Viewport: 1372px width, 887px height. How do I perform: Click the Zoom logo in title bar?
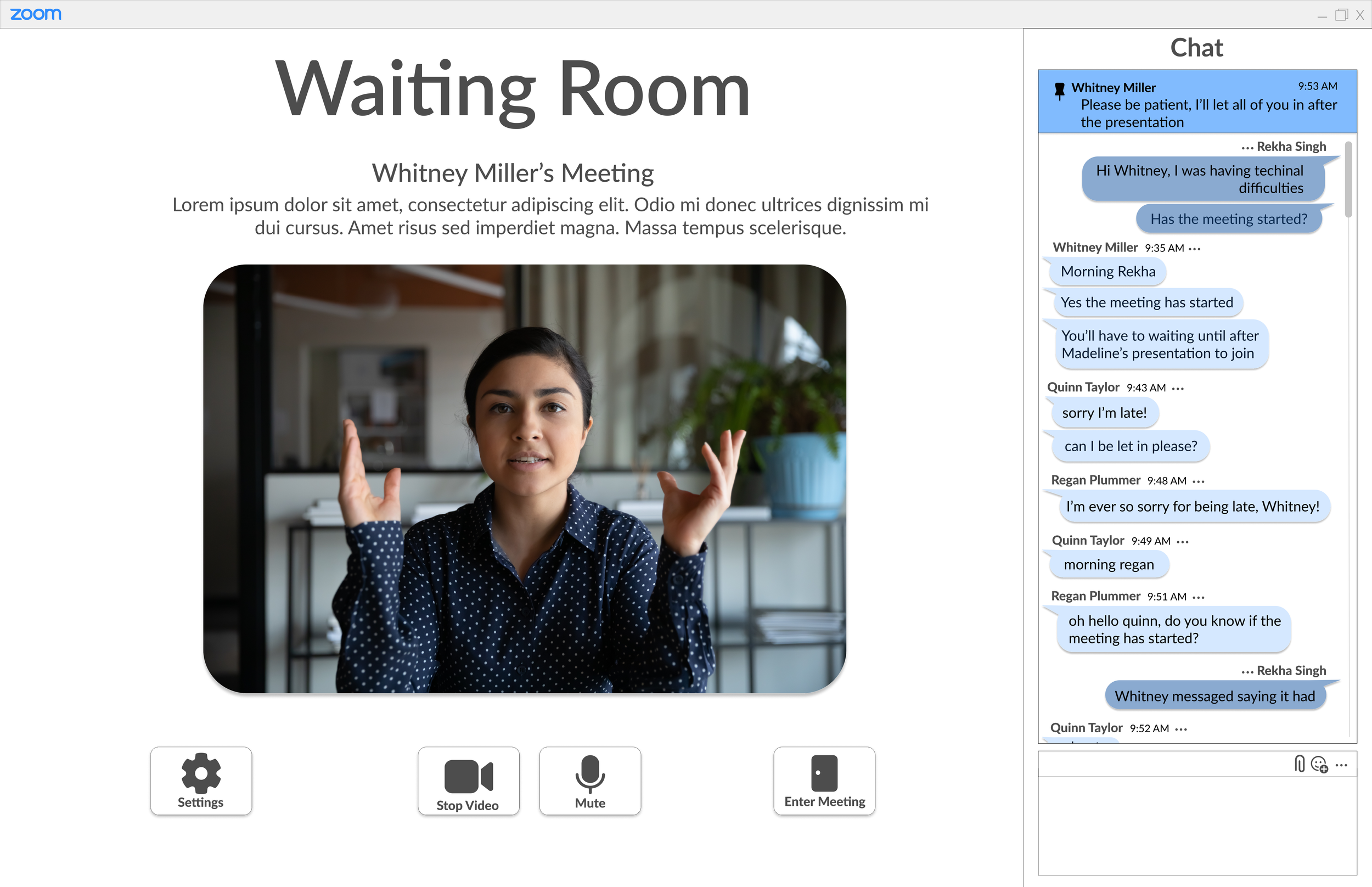36,14
